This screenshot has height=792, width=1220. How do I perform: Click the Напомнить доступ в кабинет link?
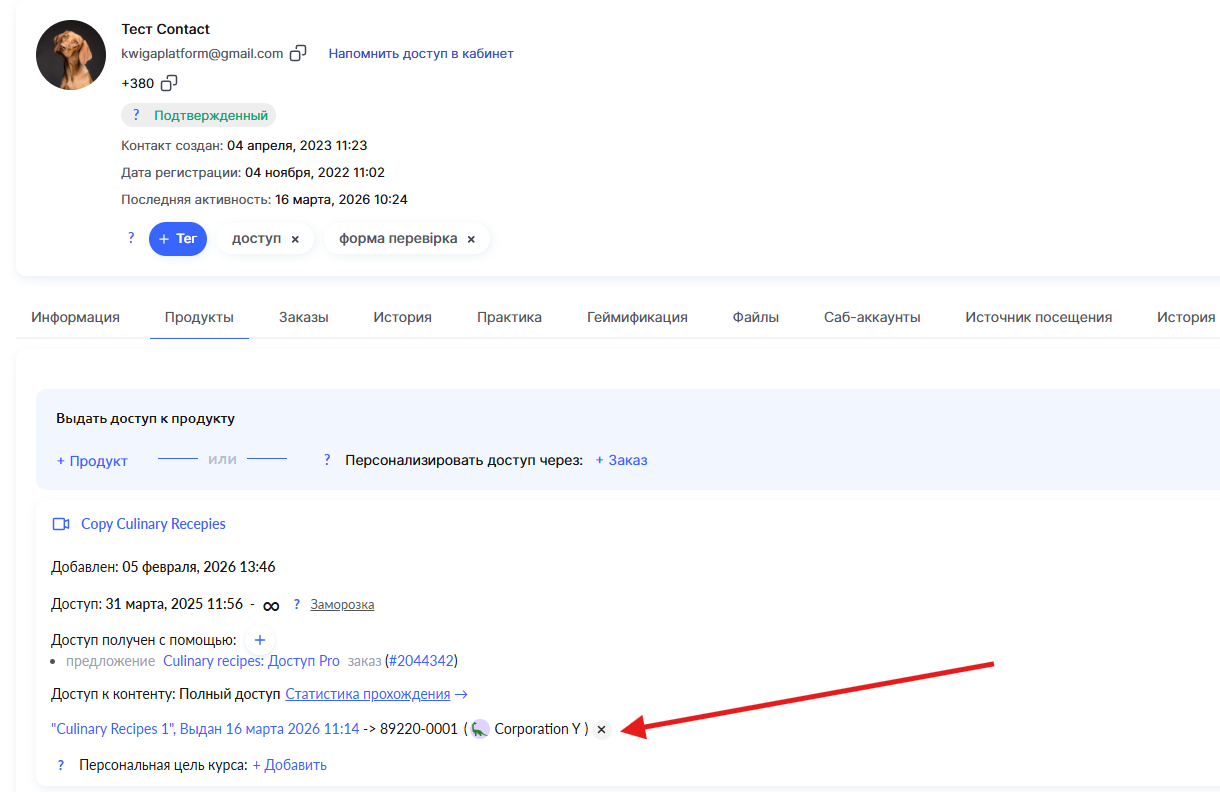click(421, 54)
